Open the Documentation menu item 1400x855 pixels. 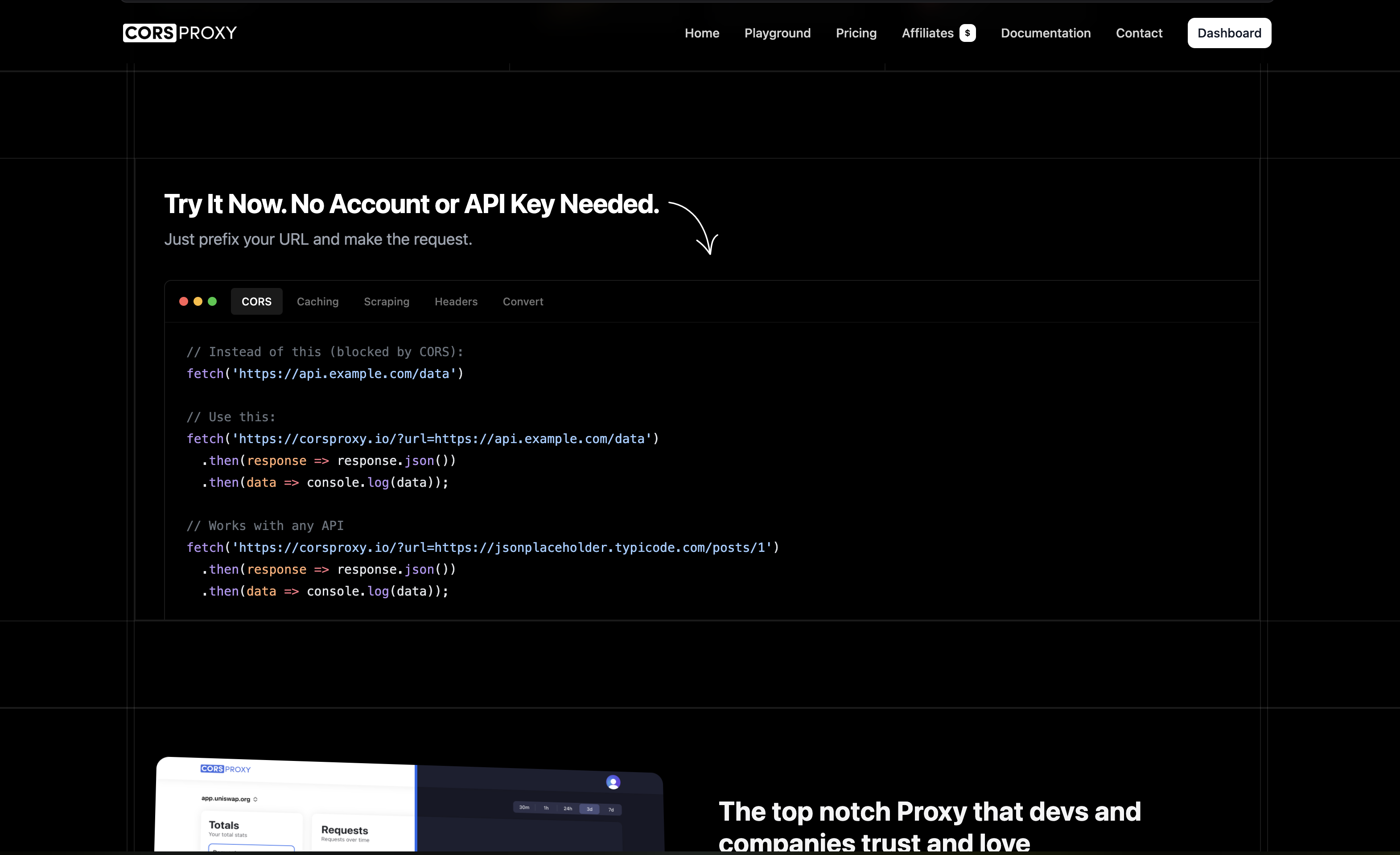pos(1046,33)
